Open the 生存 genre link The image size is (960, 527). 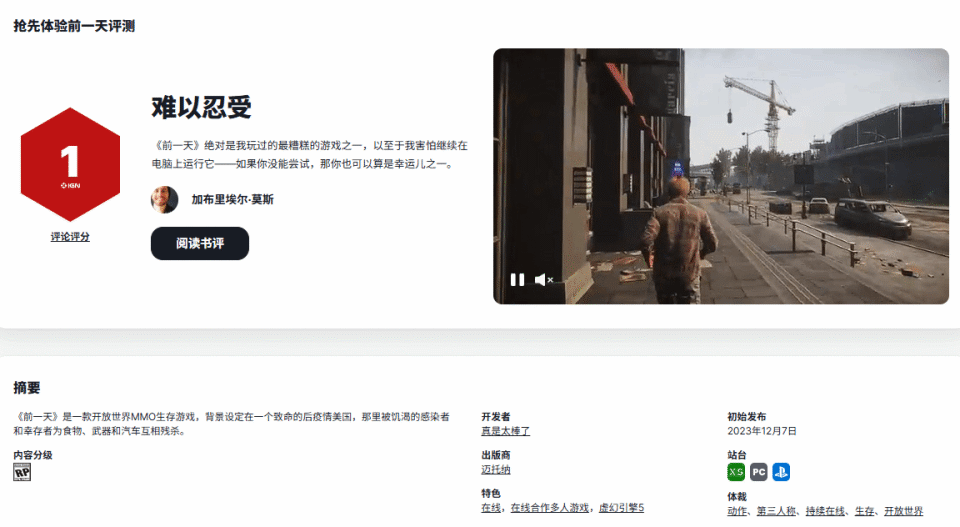864,511
